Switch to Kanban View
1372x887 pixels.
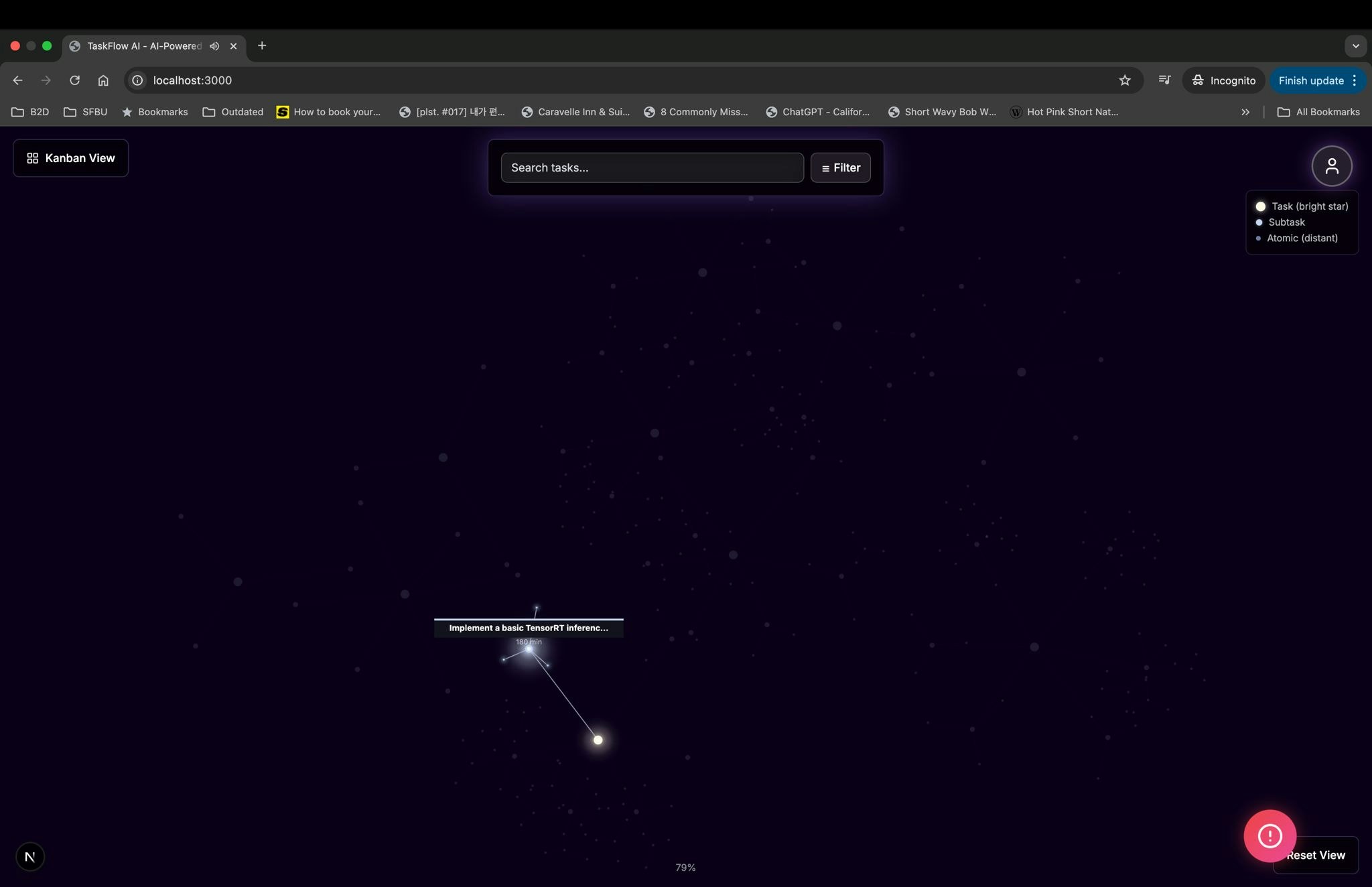click(x=70, y=158)
